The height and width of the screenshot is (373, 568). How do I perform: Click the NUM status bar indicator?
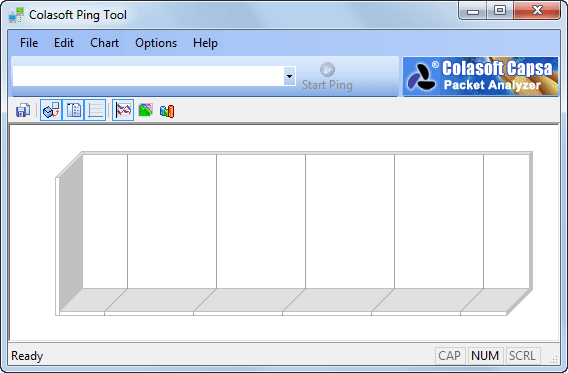485,356
